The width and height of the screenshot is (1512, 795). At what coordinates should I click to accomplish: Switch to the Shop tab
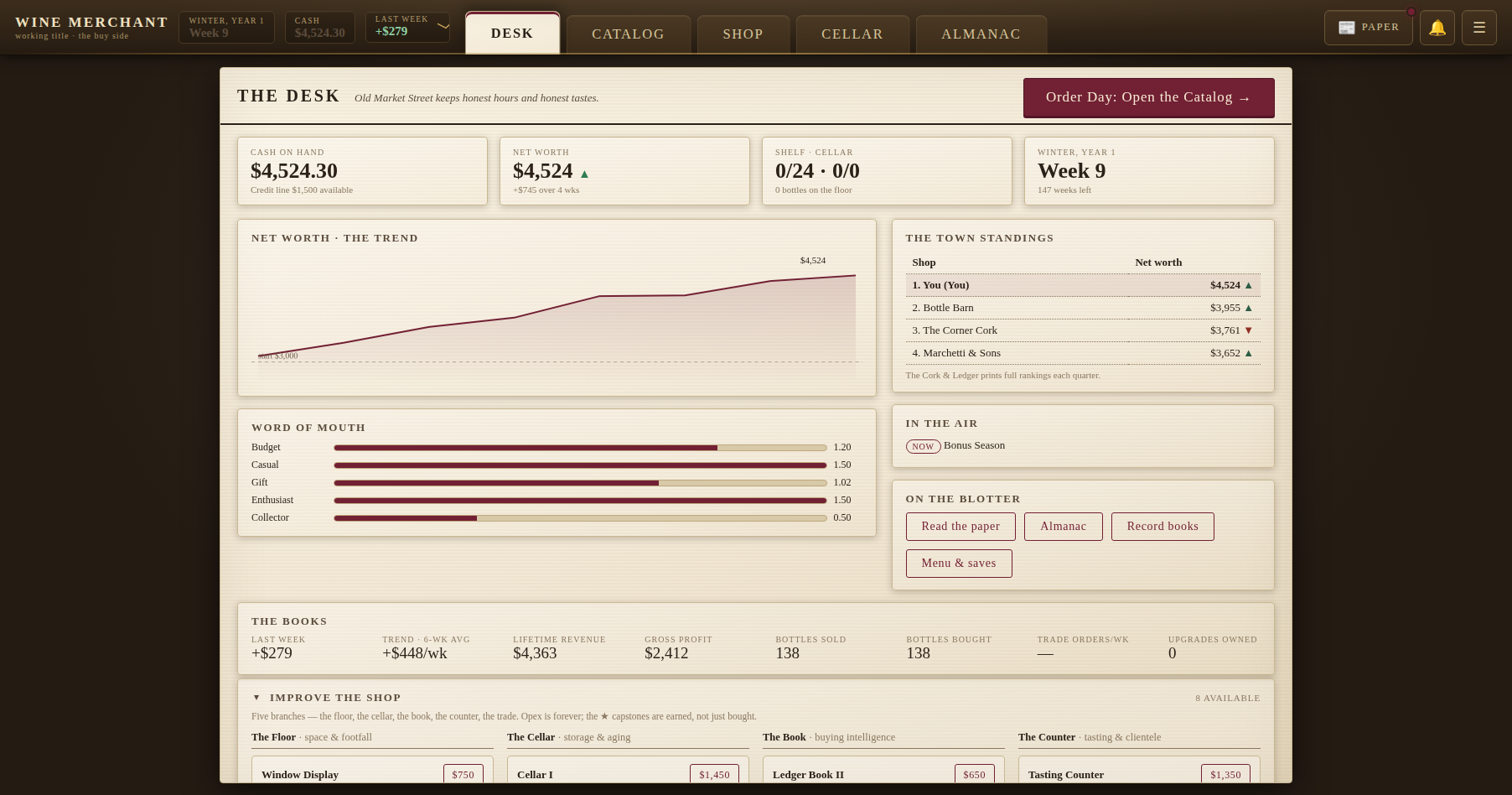pos(743,34)
